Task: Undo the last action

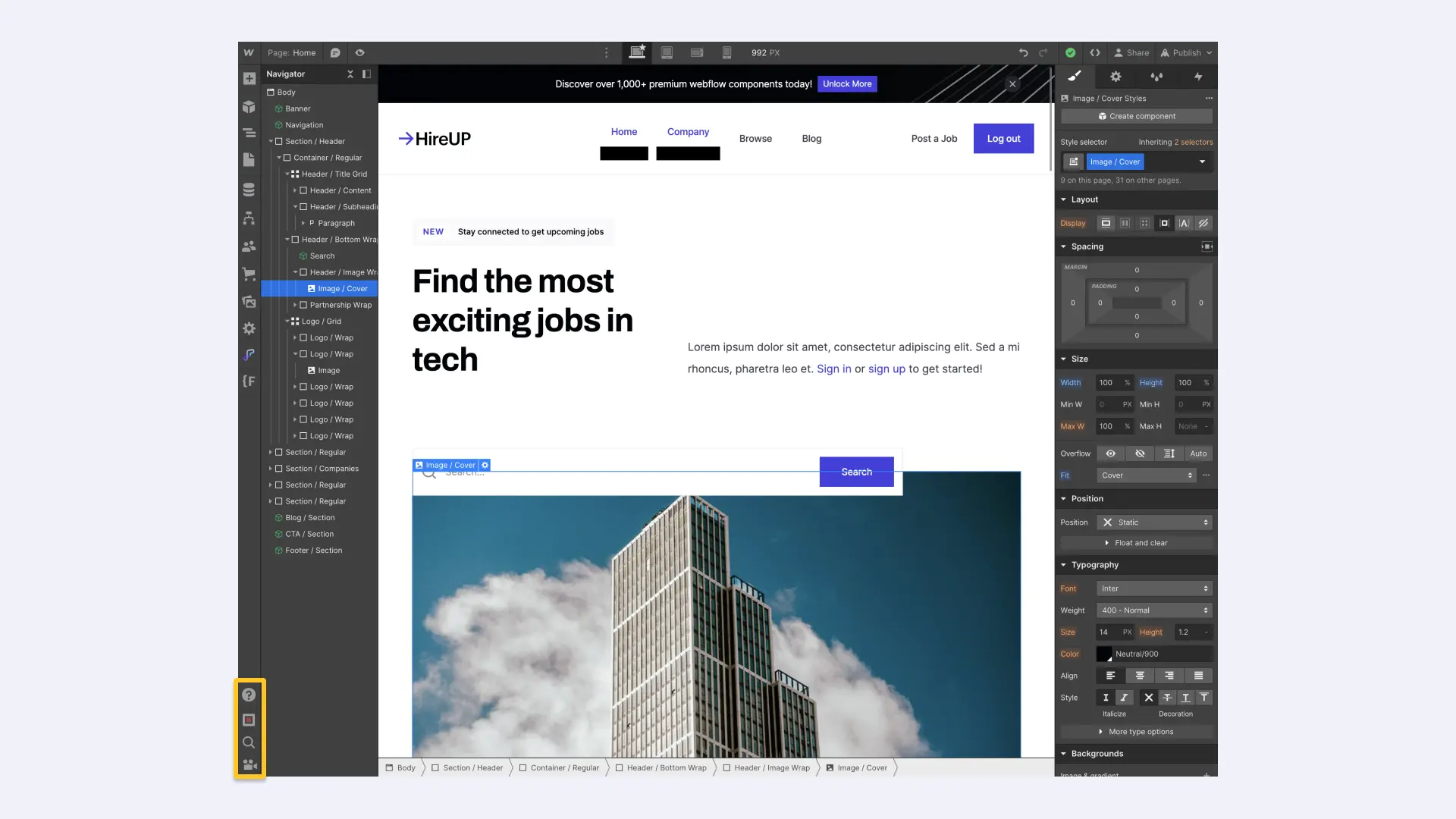Action: click(1023, 53)
